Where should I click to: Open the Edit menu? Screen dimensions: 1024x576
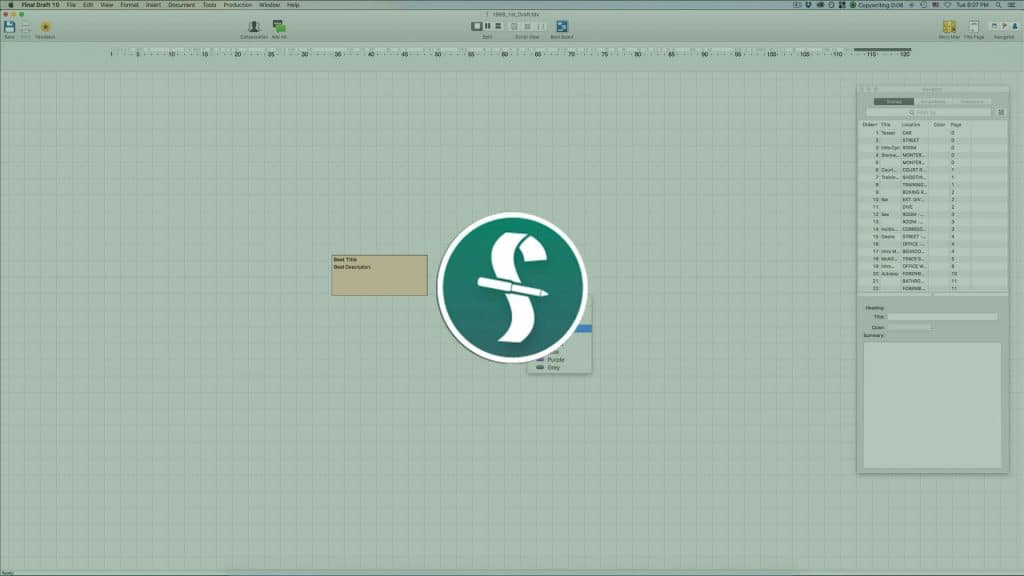88,5
